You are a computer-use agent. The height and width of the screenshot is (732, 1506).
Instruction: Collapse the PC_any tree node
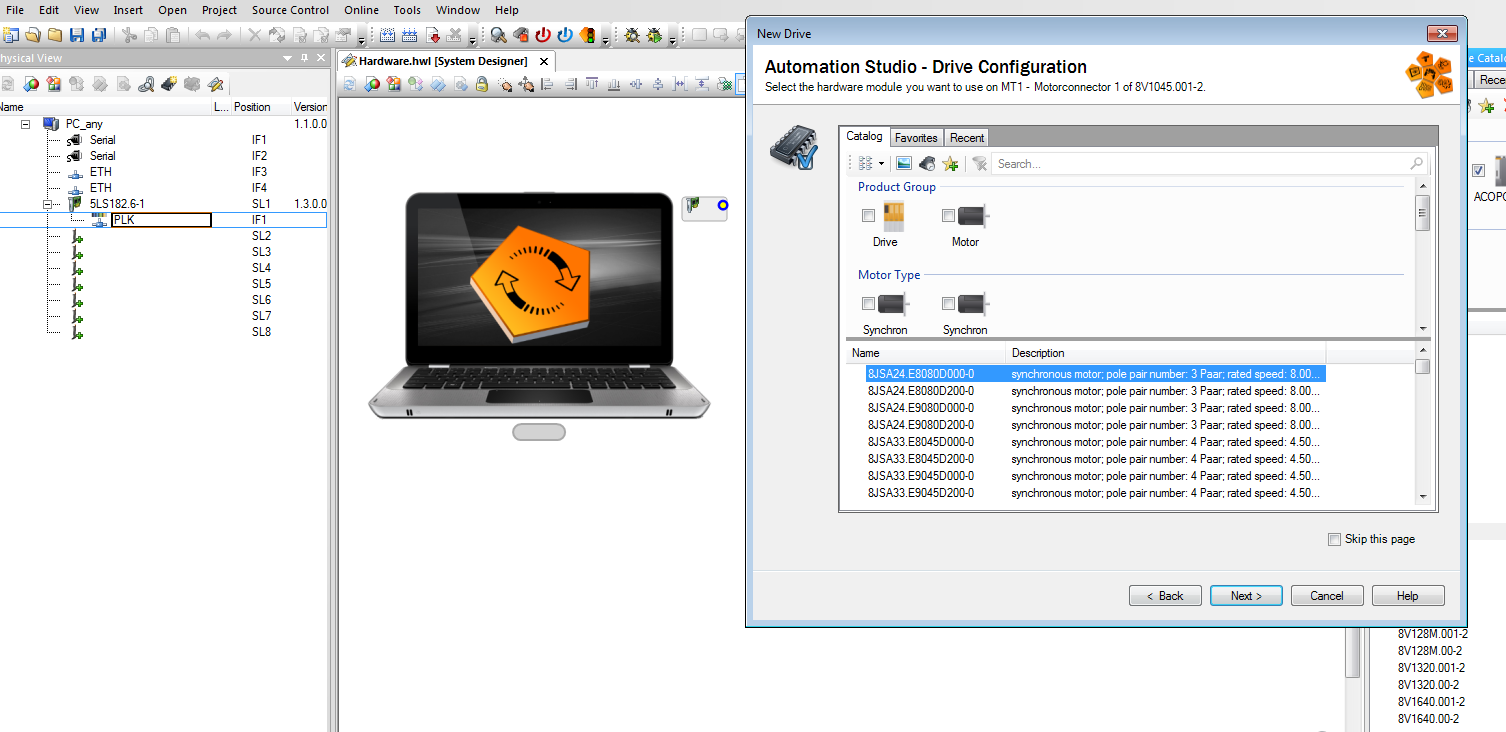pos(26,124)
